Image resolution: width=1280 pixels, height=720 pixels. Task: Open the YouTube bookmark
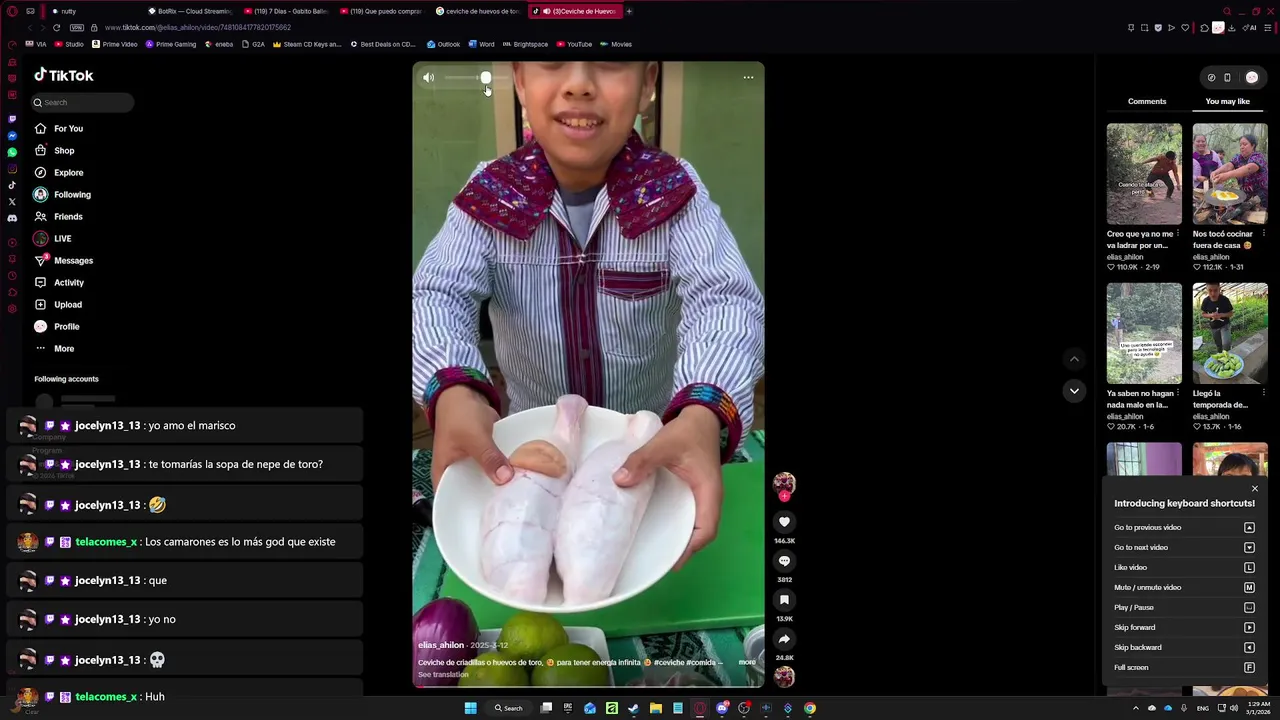point(574,44)
